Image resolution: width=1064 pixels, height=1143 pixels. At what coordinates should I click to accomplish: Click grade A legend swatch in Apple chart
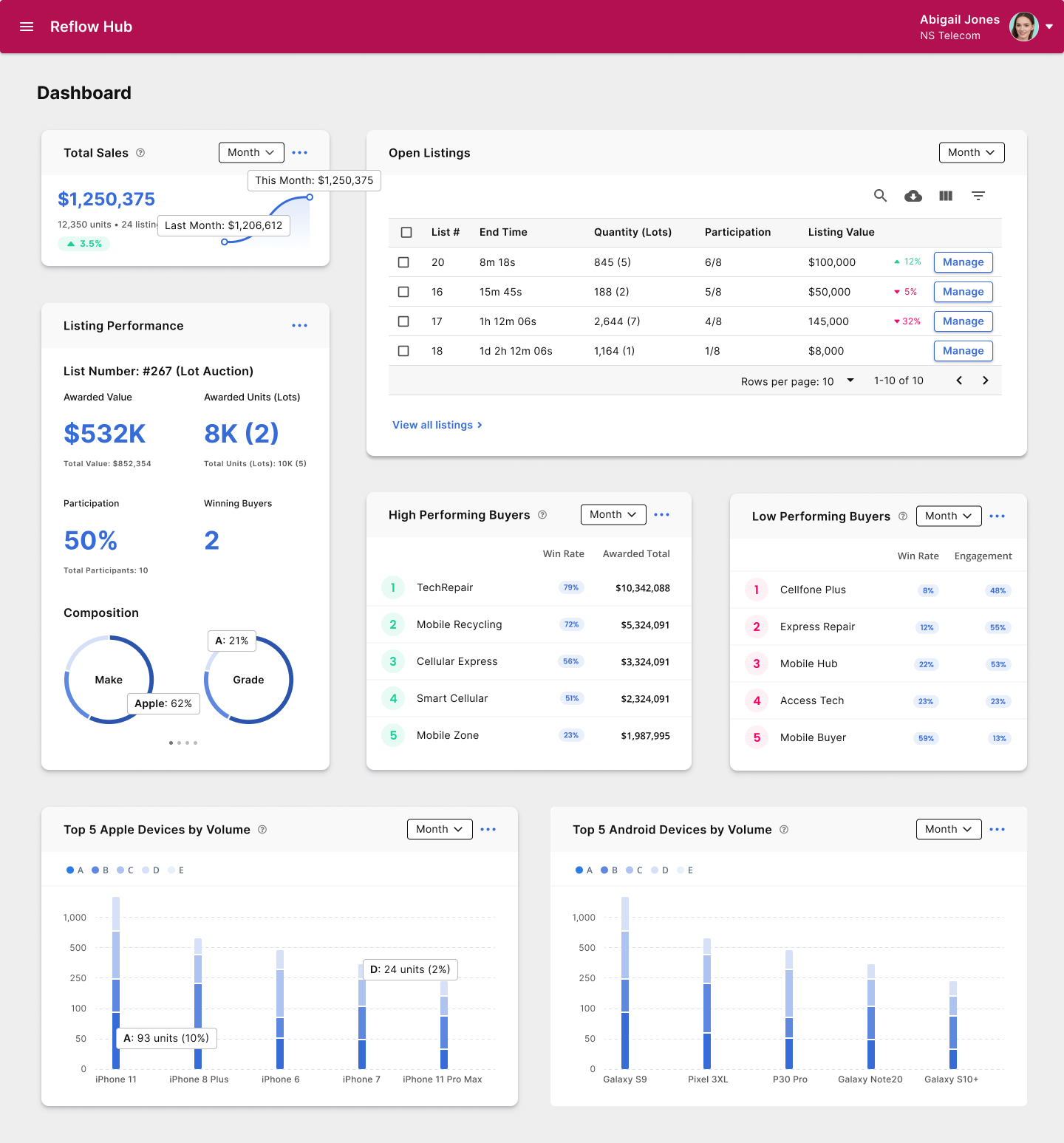tap(70, 870)
